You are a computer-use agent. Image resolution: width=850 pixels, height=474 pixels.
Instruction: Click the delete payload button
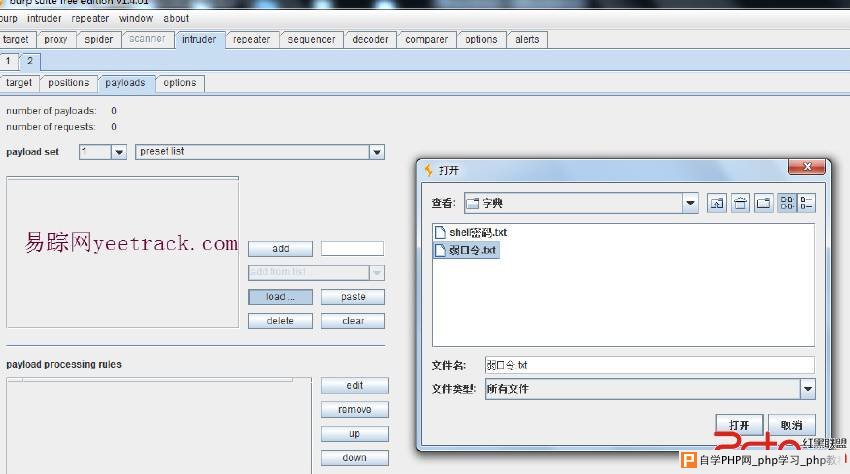point(280,321)
